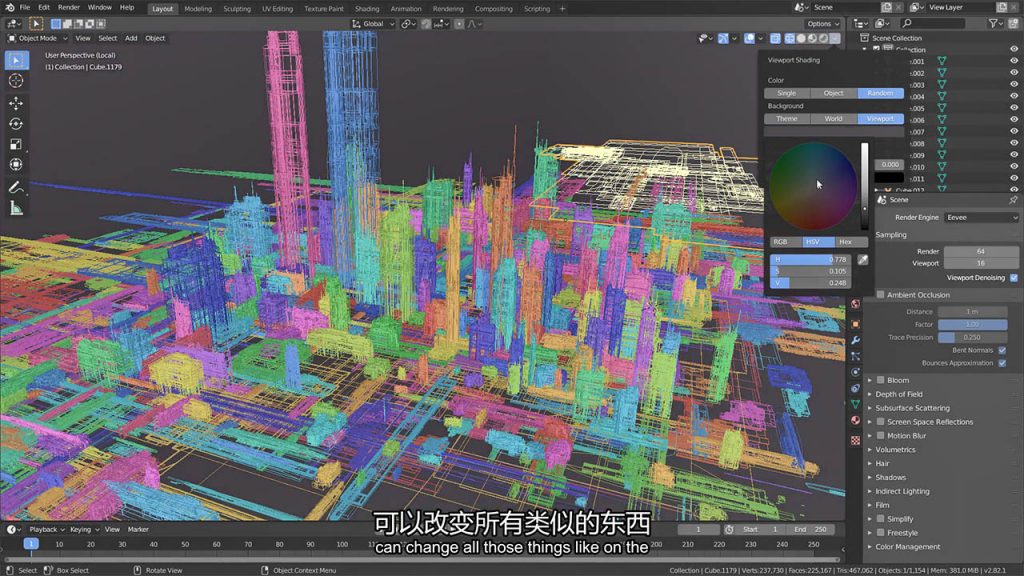Pick a color with the eyedropper

point(863,260)
